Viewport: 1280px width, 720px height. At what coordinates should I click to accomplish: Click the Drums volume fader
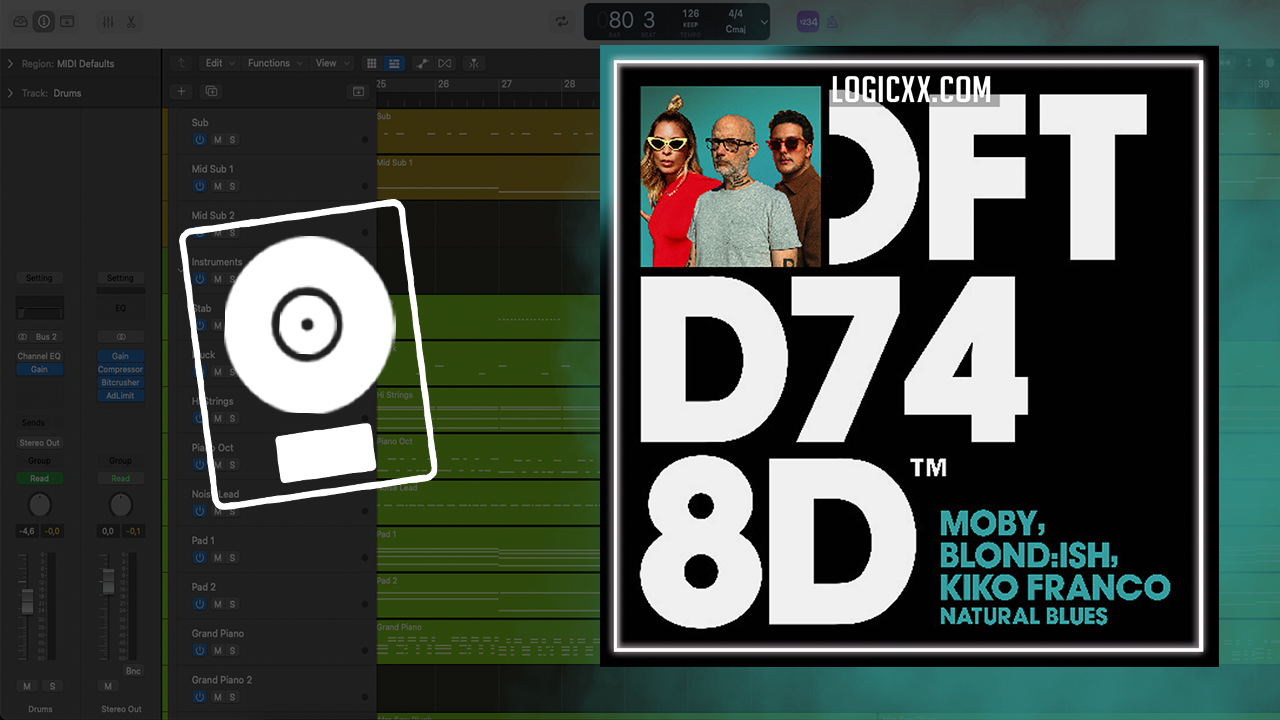tap(28, 602)
